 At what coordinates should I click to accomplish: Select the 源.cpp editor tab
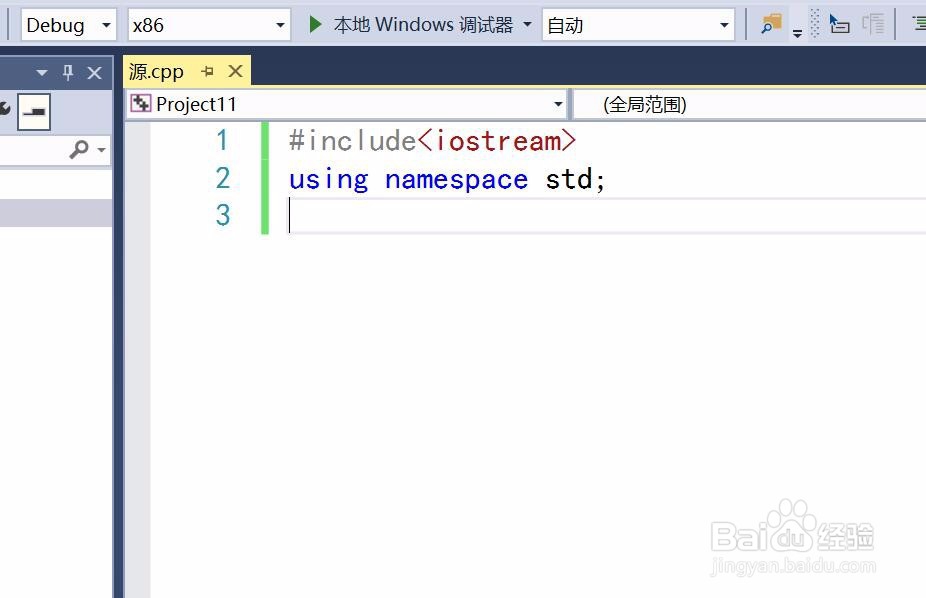(x=157, y=71)
